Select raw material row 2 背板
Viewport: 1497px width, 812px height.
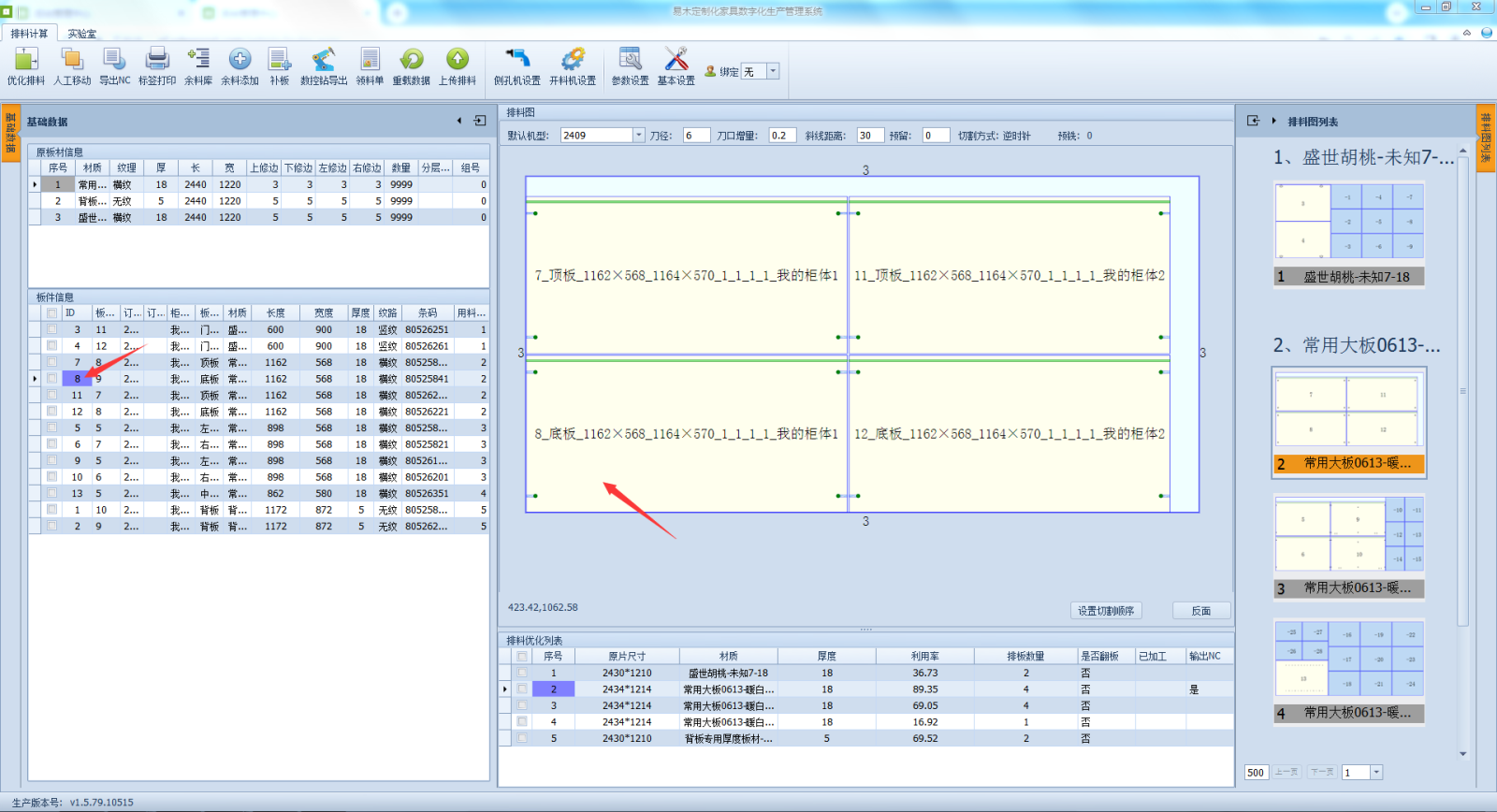[258, 201]
